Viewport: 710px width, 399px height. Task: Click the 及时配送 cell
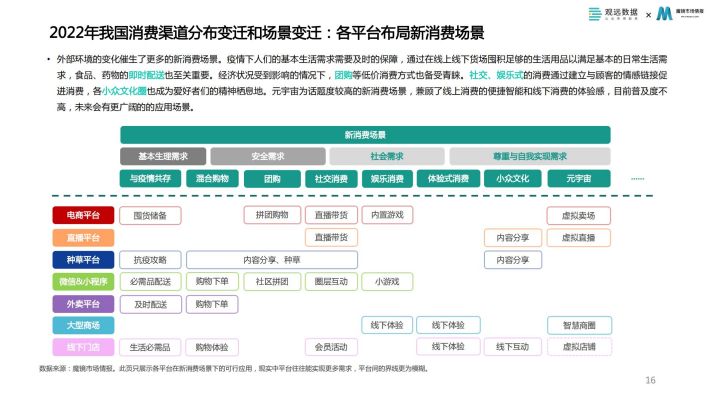(150, 304)
